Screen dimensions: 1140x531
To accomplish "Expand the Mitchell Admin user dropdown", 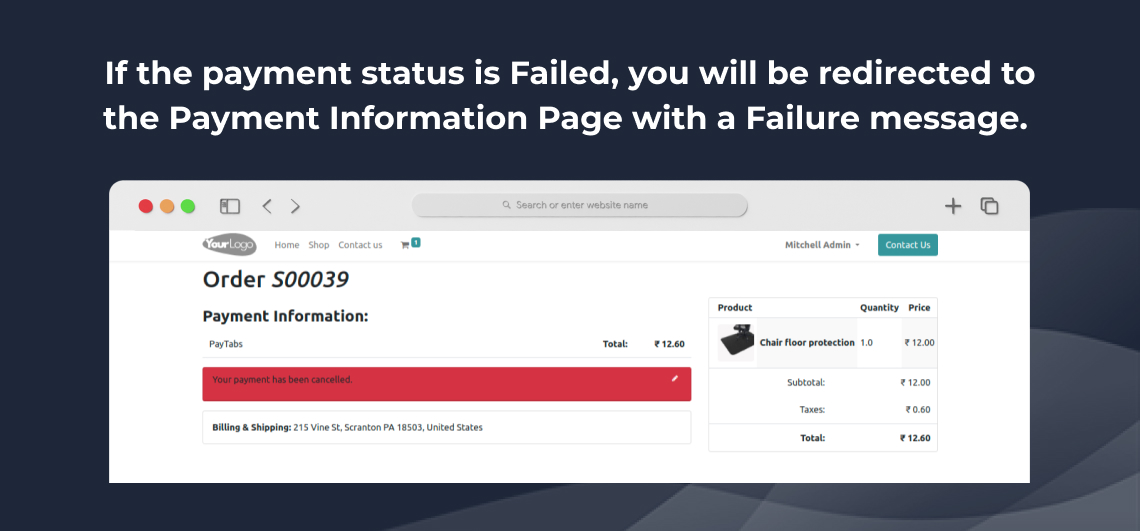I will pyautogui.click(x=822, y=245).
